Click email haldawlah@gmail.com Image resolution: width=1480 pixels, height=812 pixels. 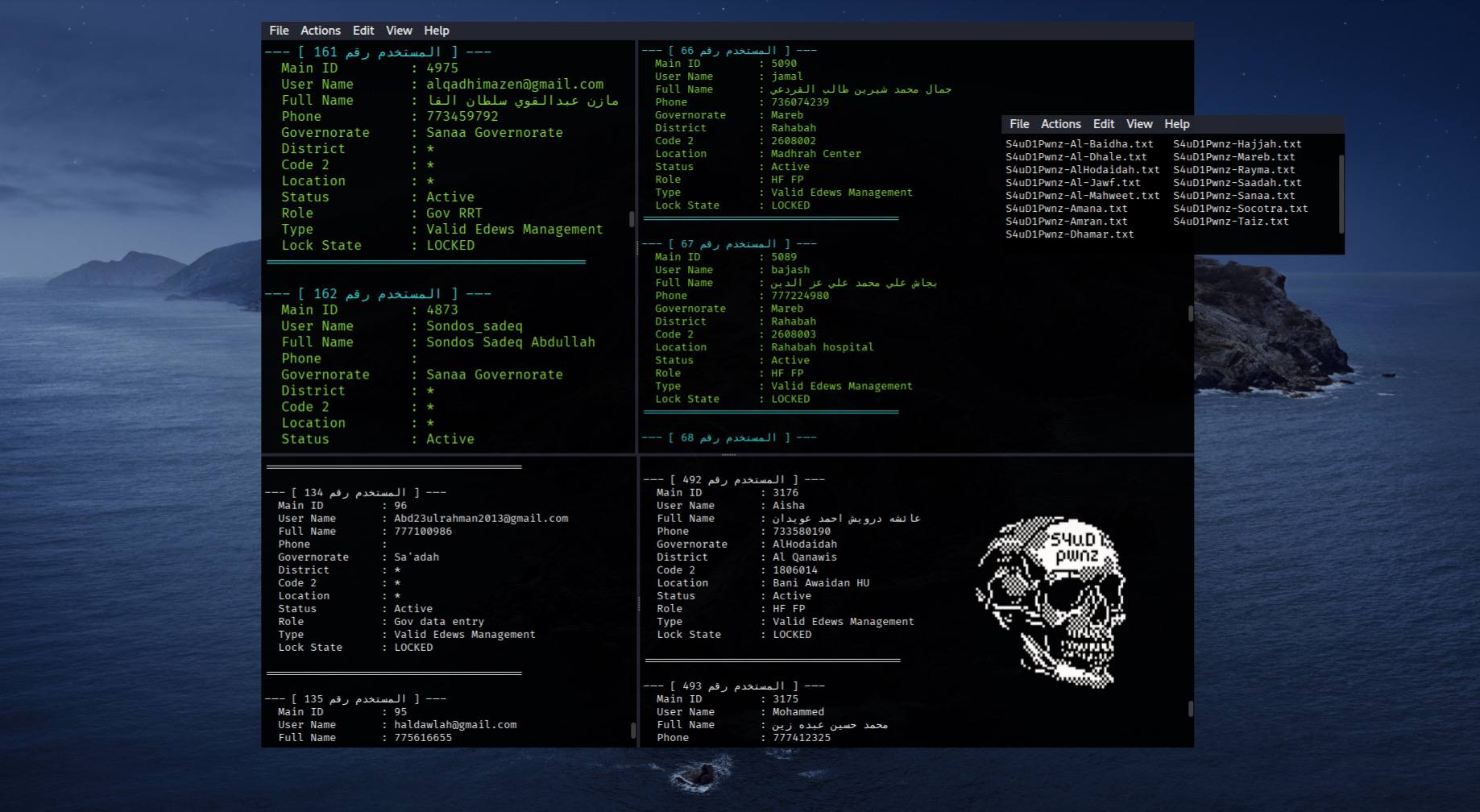[455, 725]
